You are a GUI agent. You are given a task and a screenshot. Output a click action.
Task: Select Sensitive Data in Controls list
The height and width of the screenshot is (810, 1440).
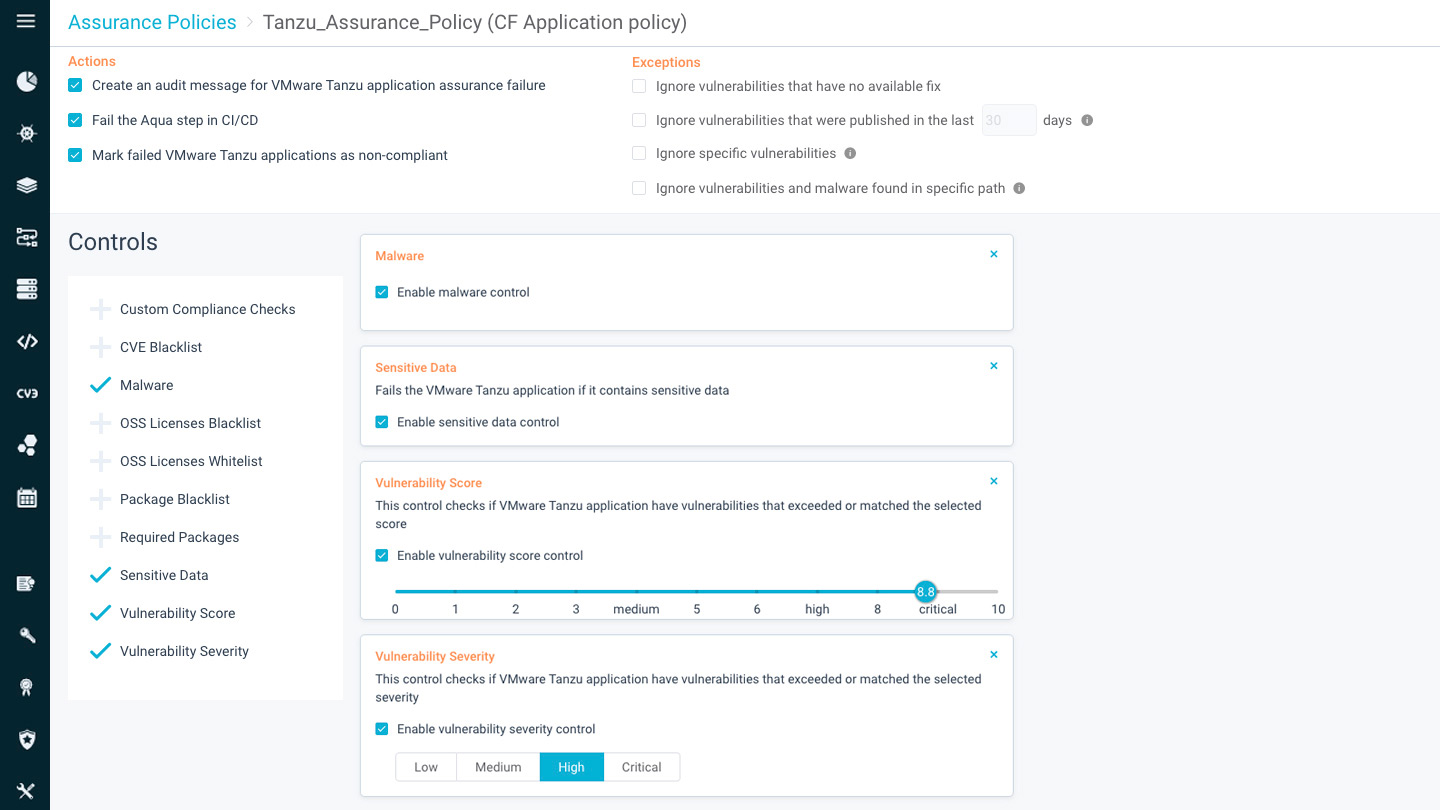(164, 575)
